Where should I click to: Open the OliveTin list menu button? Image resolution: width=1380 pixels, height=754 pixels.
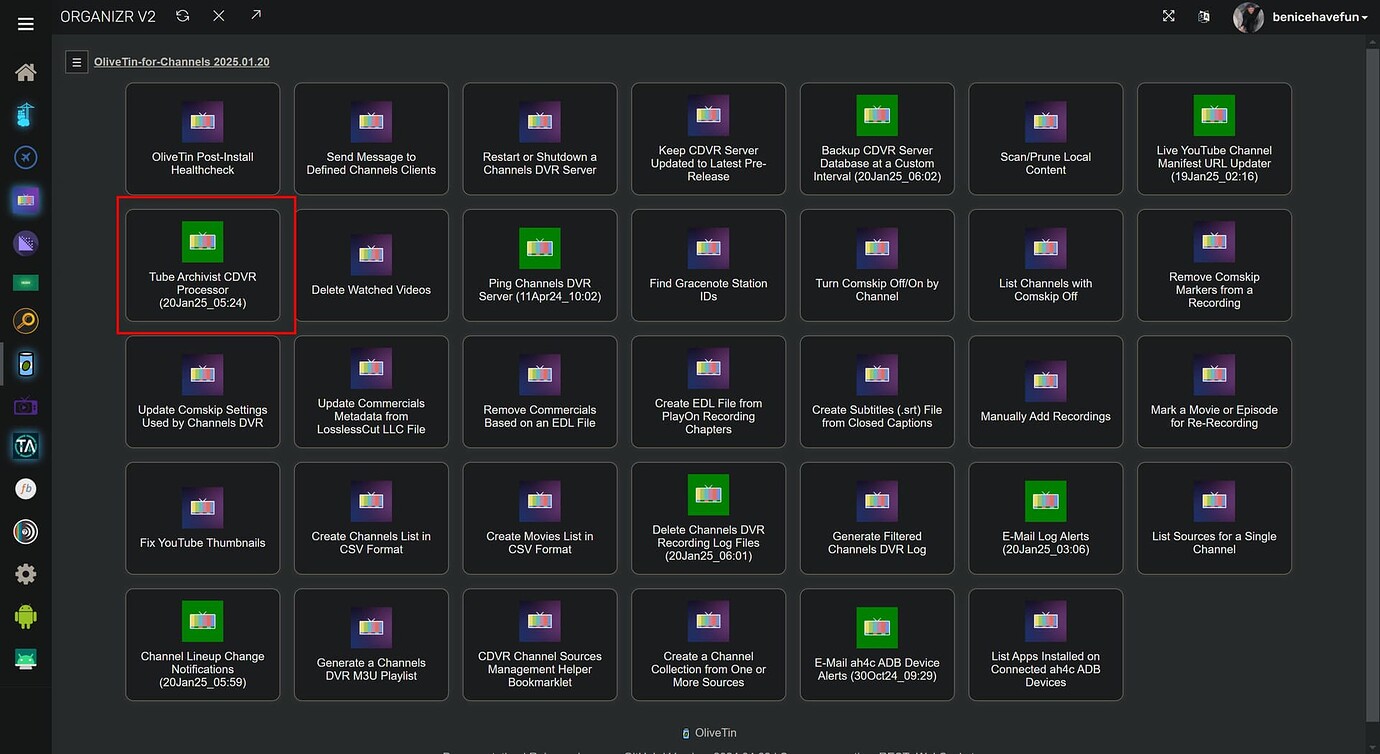pos(77,62)
